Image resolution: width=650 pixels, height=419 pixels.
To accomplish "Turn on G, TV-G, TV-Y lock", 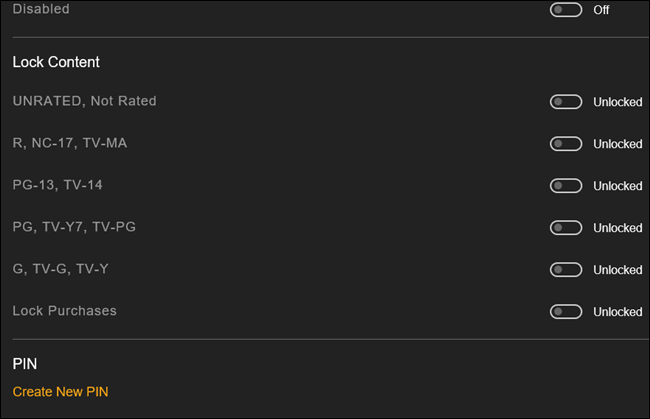I will point(566,269).
